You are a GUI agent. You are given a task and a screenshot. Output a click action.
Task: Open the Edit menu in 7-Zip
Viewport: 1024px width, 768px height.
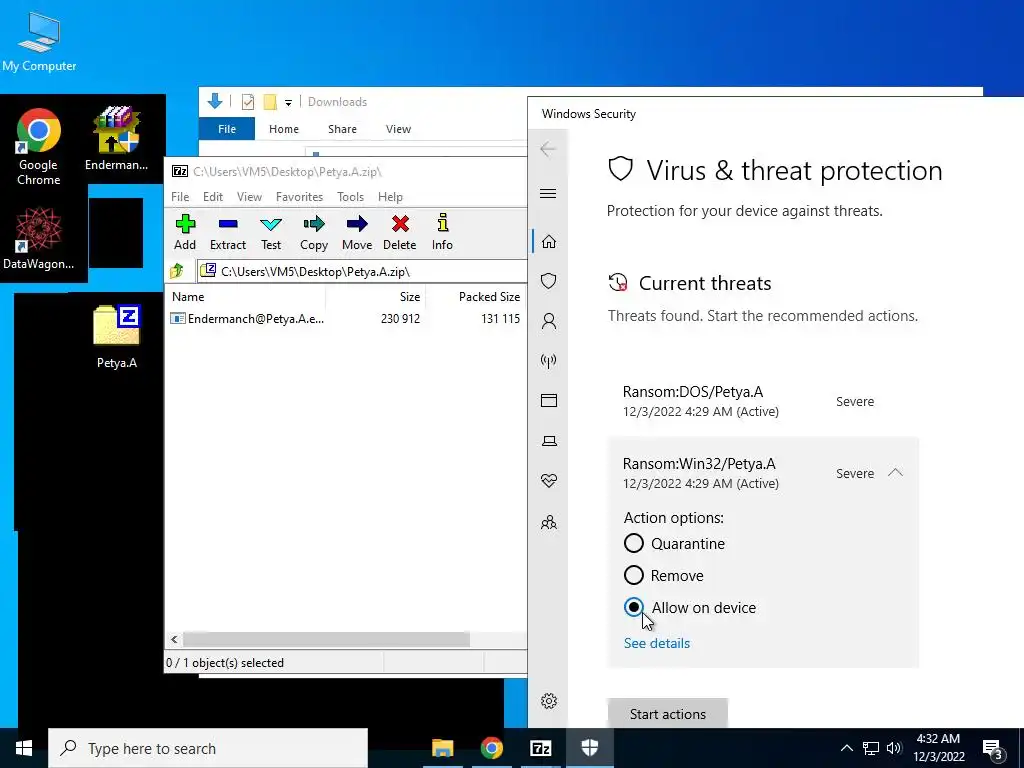[x=212, y=197]
